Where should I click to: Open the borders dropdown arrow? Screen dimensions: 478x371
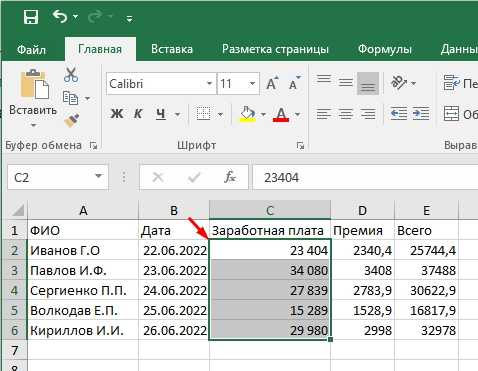point(220,115)
